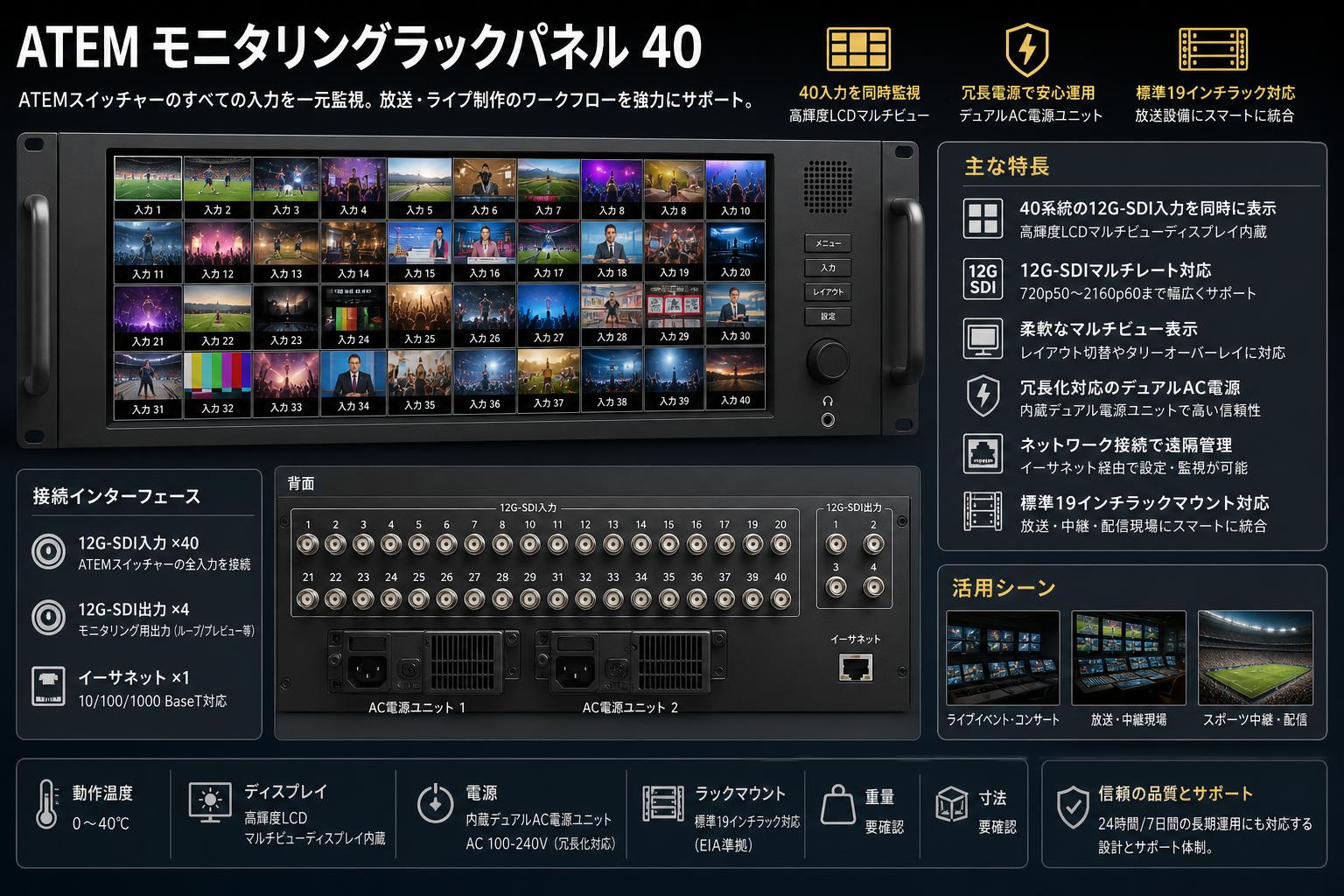The width and height of the screenshot is (1344, 896).
Task: Click 12G-SDI入力 connector 1 on rear panel
Action: tap(308, 544)
